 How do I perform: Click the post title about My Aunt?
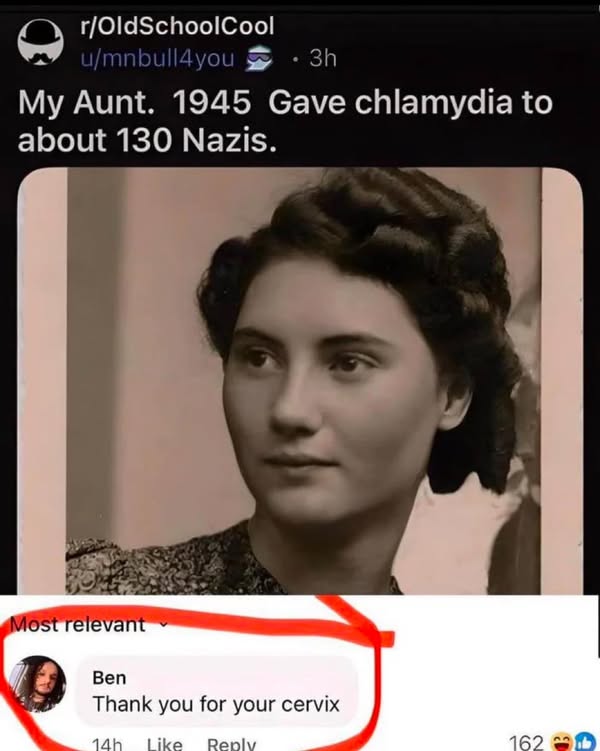285,121
